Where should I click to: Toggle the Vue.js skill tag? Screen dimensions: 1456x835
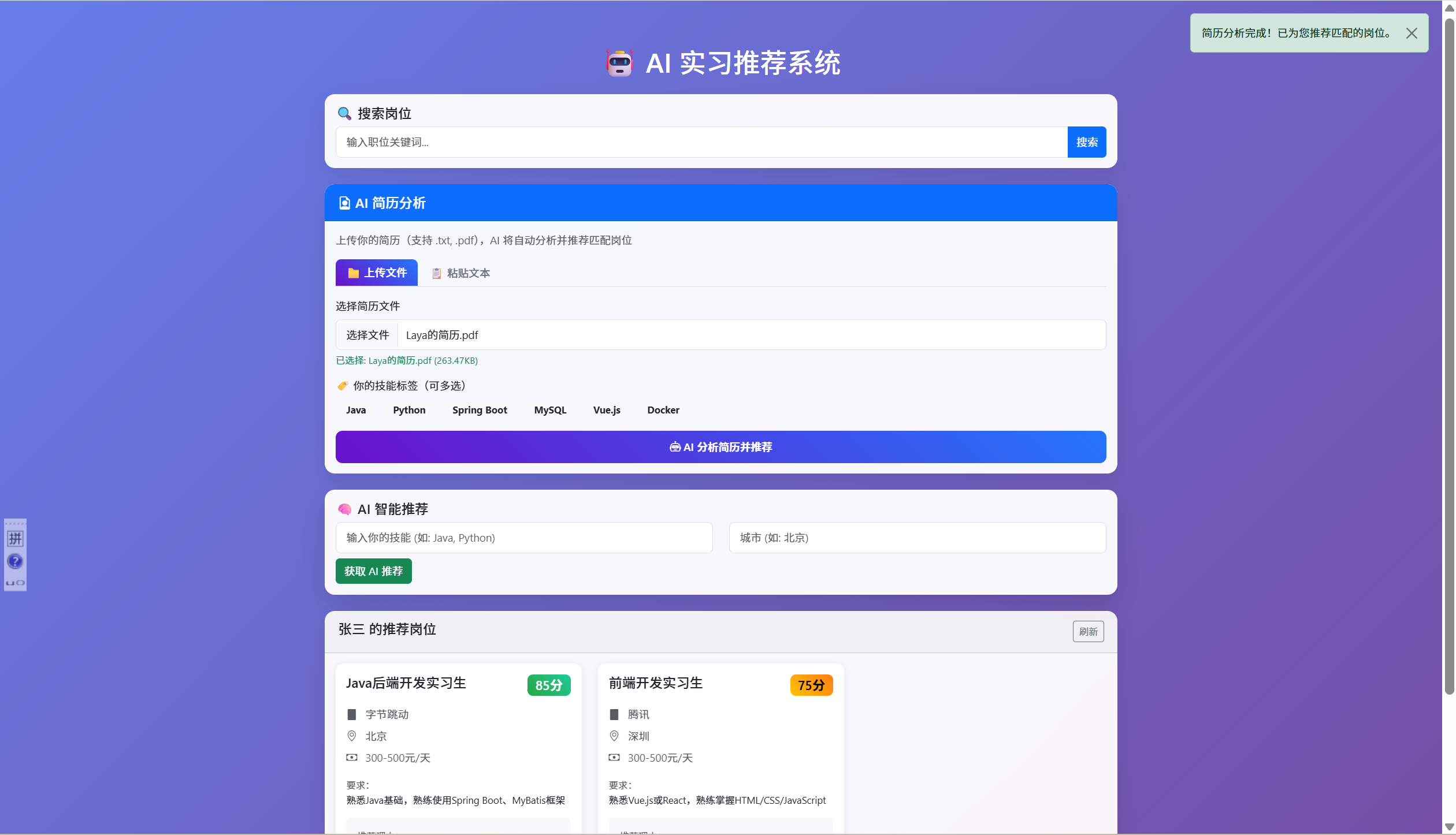coord(607,410)
